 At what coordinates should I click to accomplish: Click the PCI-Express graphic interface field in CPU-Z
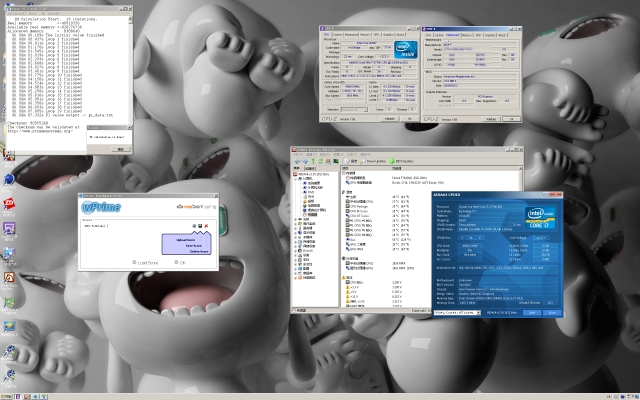pyautogui.click(x=485, y=96)
